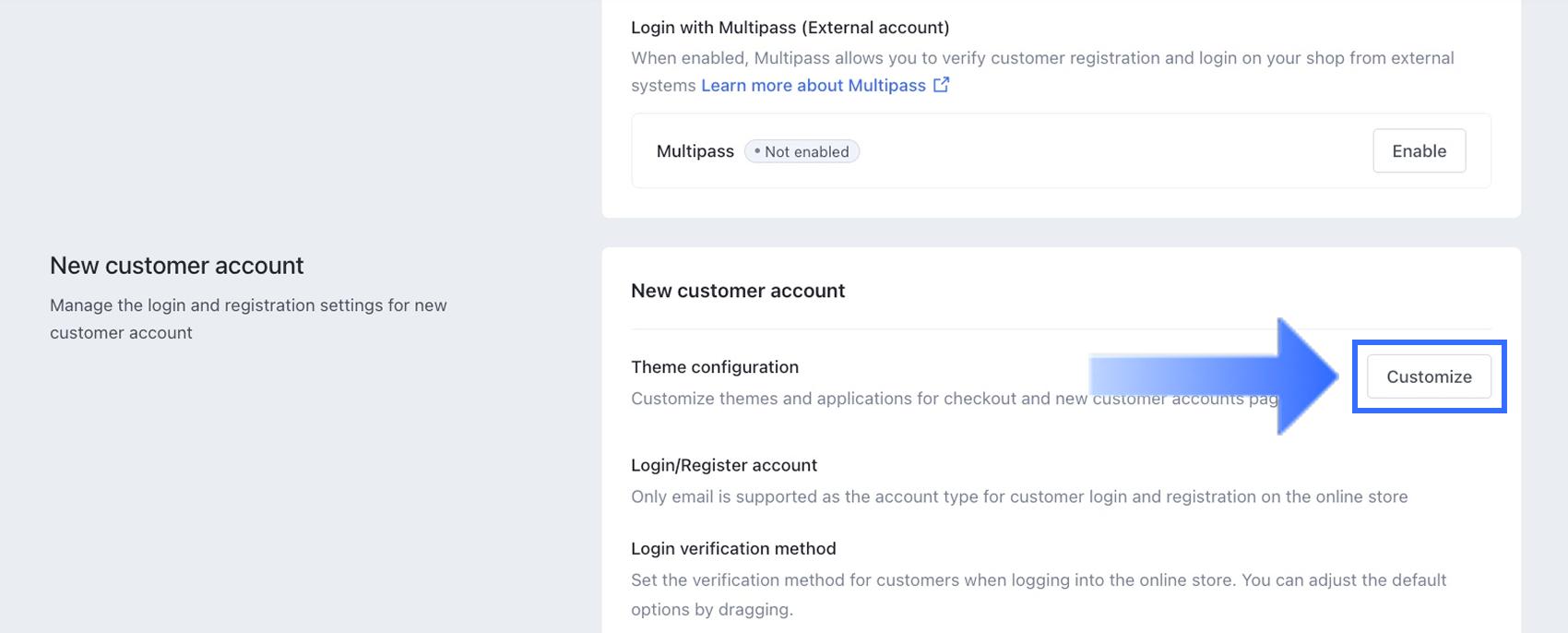
Task: Open the external-link icon beside Multipass link
Action: pyautogui.click(x=941, y=85)
